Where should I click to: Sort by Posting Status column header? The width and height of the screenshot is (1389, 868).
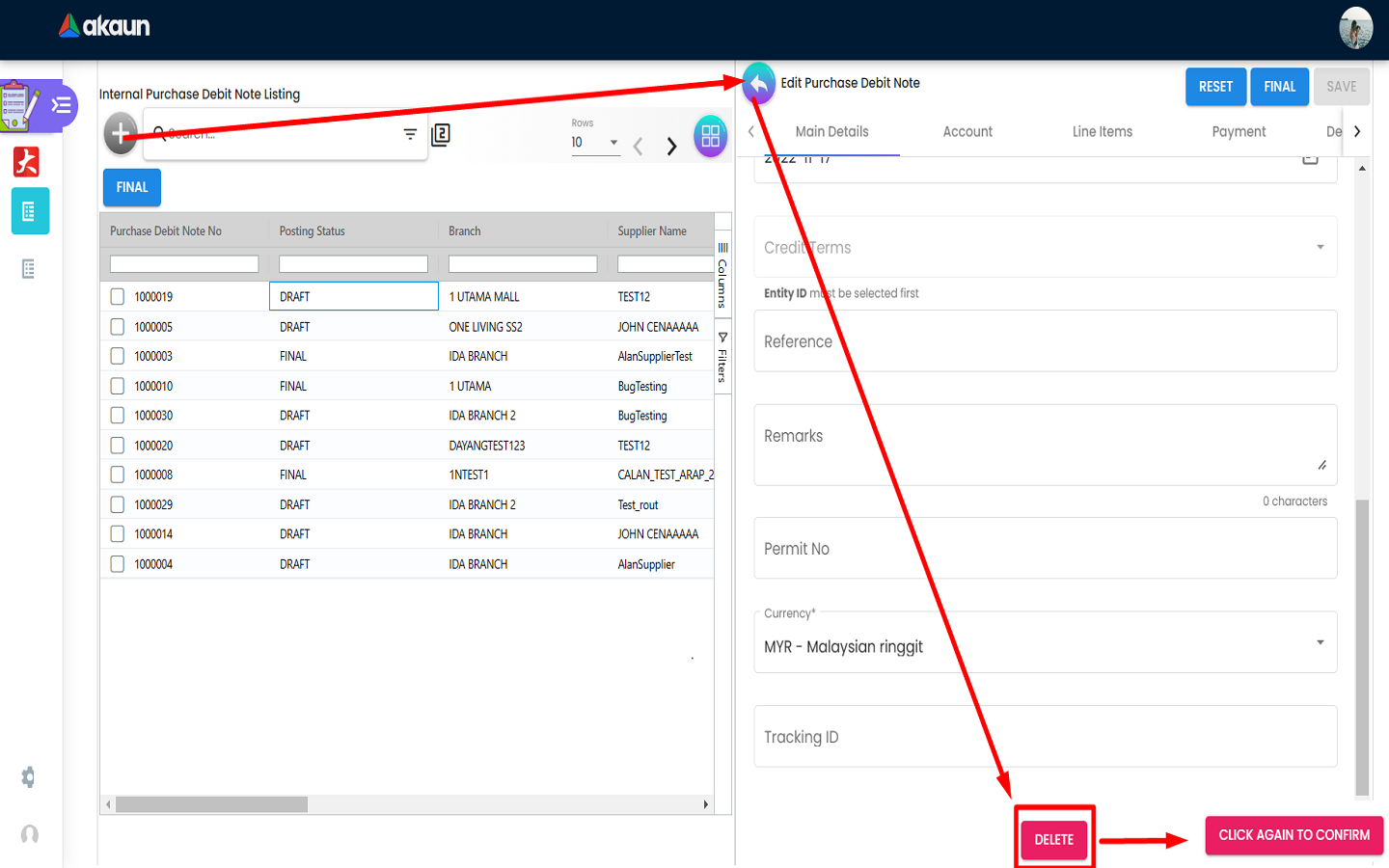[x=312, y=231]
